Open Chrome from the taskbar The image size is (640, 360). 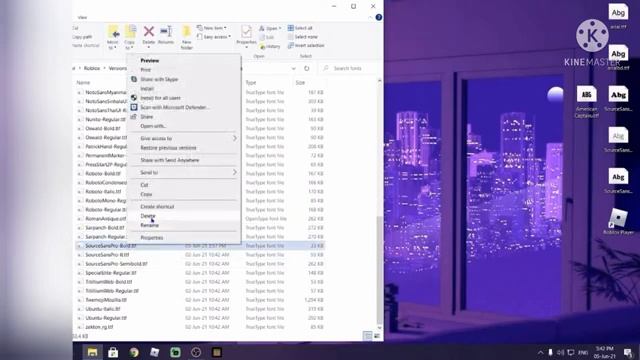click(x=134, y=352)
